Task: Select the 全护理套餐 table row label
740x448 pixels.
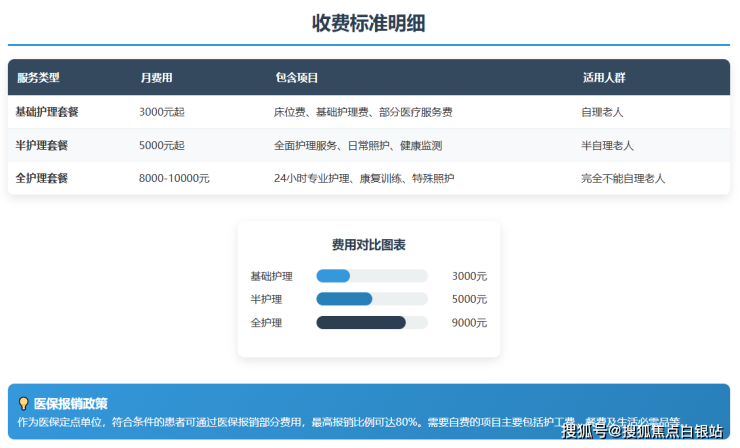Action: [41, 178]
